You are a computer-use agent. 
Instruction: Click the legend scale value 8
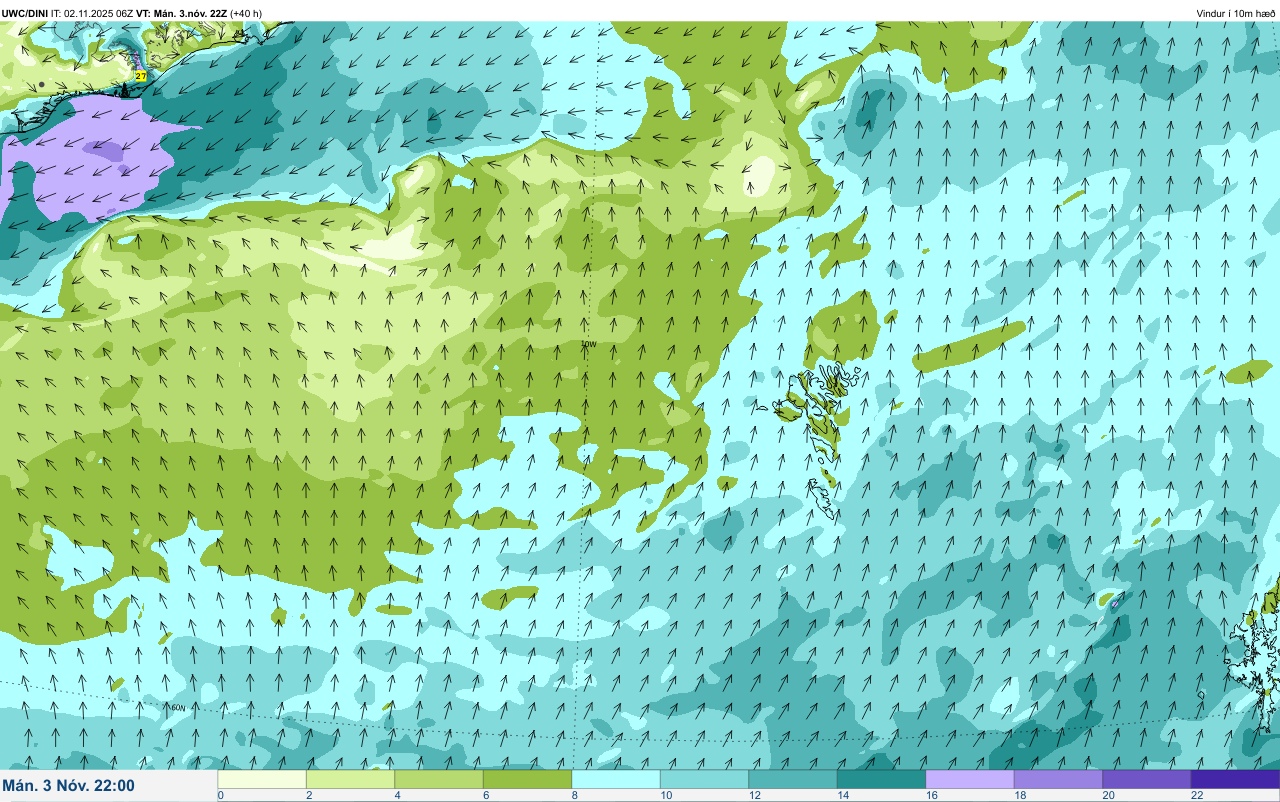pos(573,795)
